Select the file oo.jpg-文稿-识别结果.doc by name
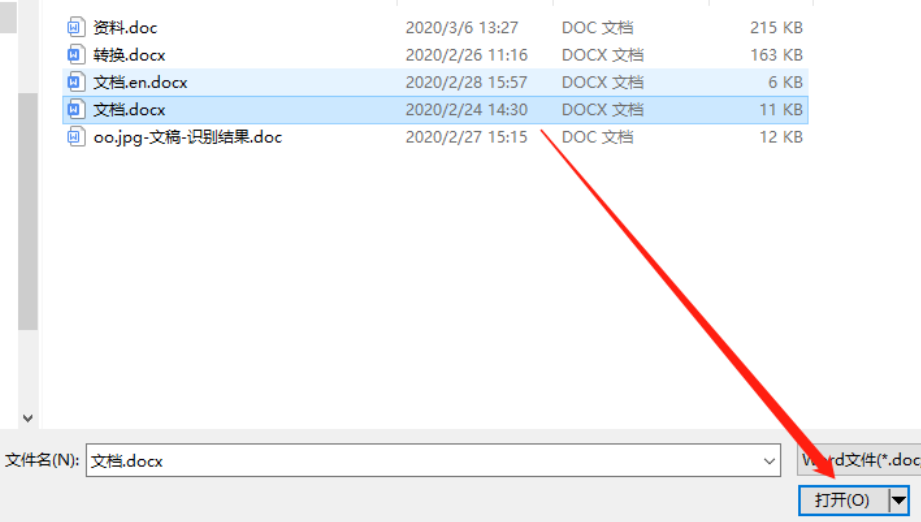The height and width of the screenshot is (522, 921). 188,137
